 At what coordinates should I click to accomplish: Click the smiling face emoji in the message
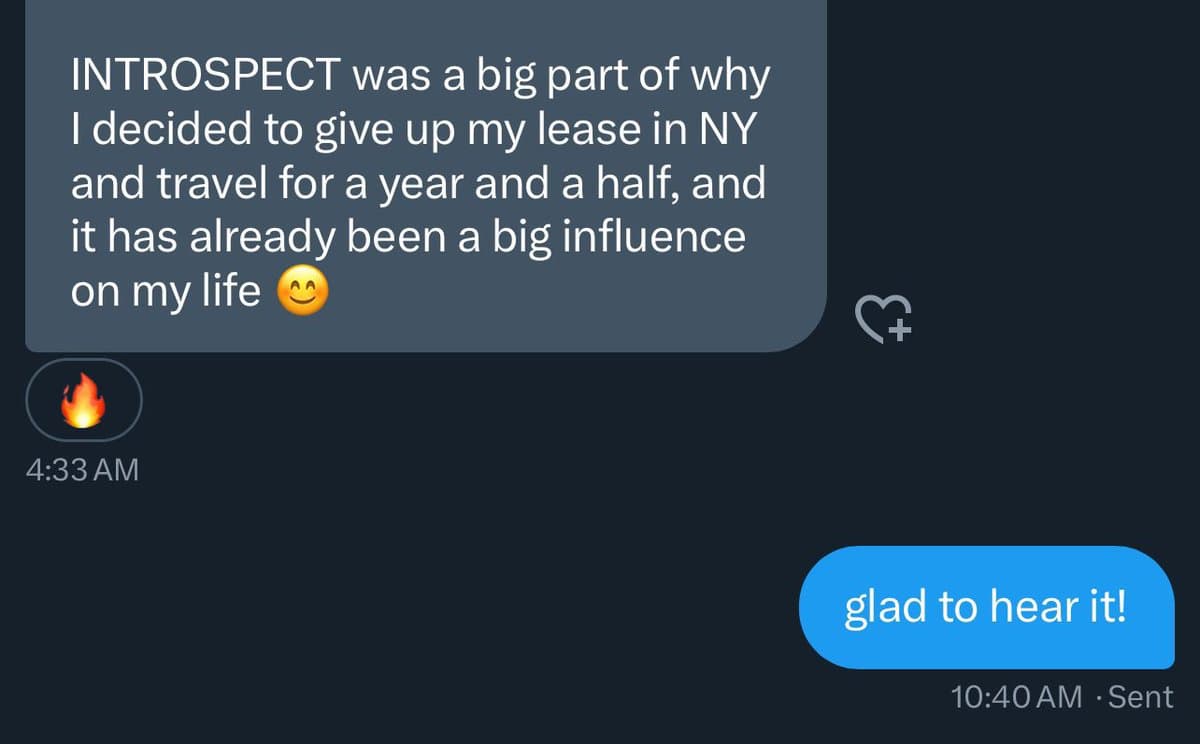pyautogui.click(x=303, y=293)
